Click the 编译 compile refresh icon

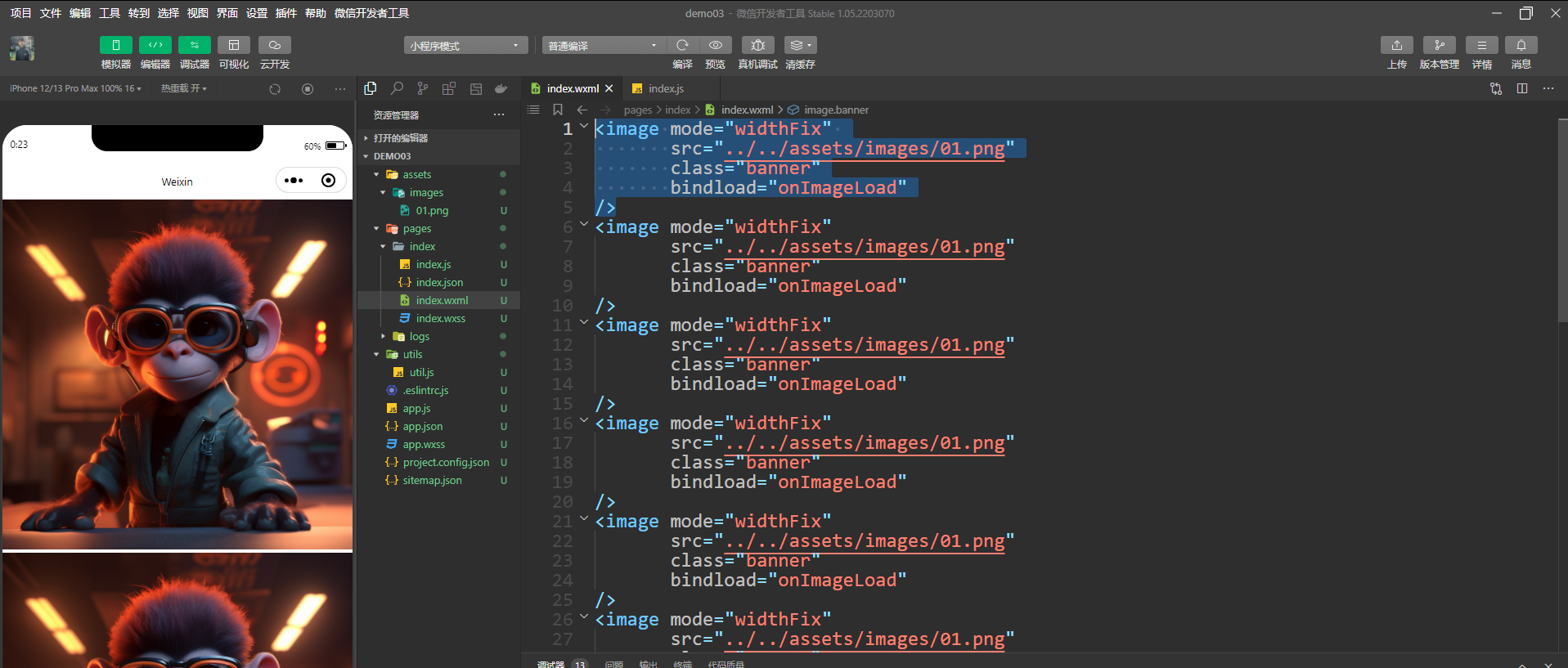click(682, 45)
